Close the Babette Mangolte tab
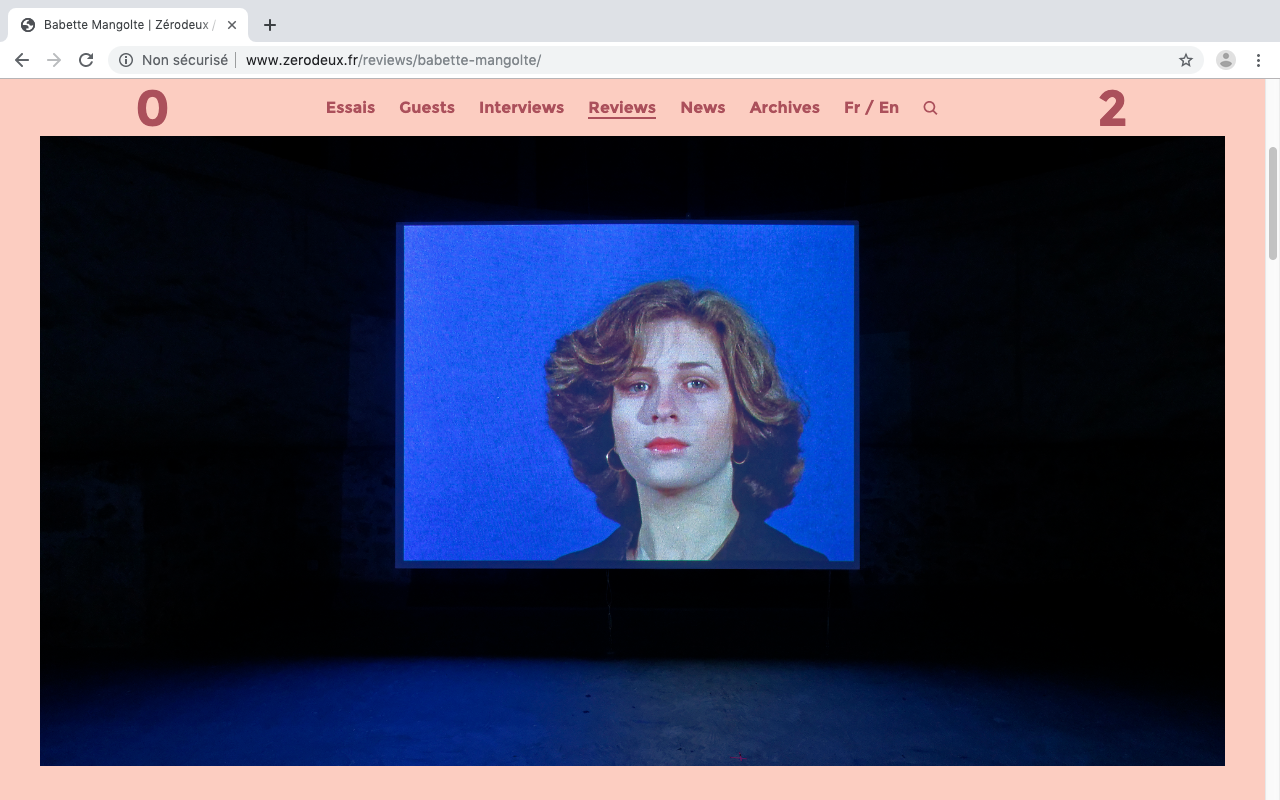Viewport: 1280px width, 800px height. point(232,25)
